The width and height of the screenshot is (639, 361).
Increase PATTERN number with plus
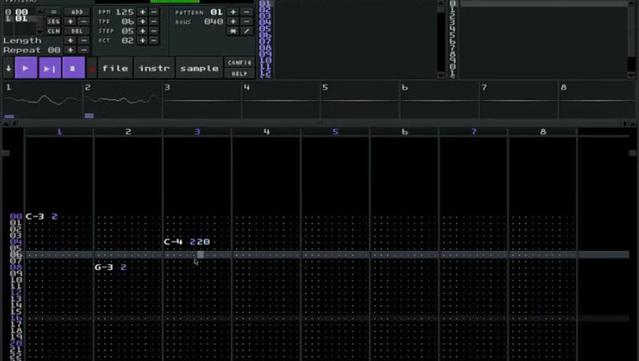pos(233,12)
